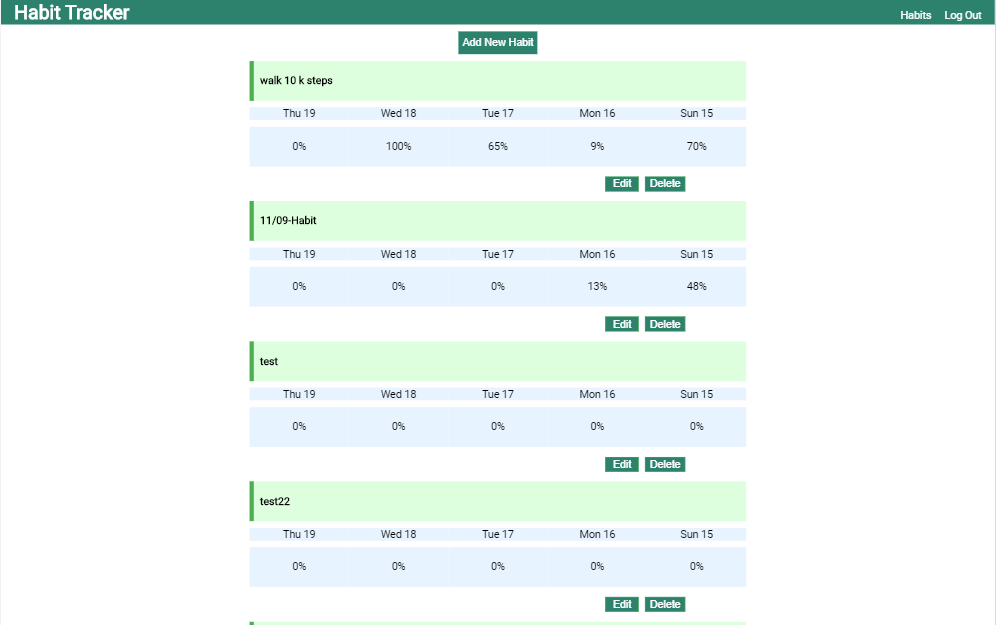Delete the walk 10 k steps habit
996x625 pixels.
pyautogui.click(x=665, y=183)
